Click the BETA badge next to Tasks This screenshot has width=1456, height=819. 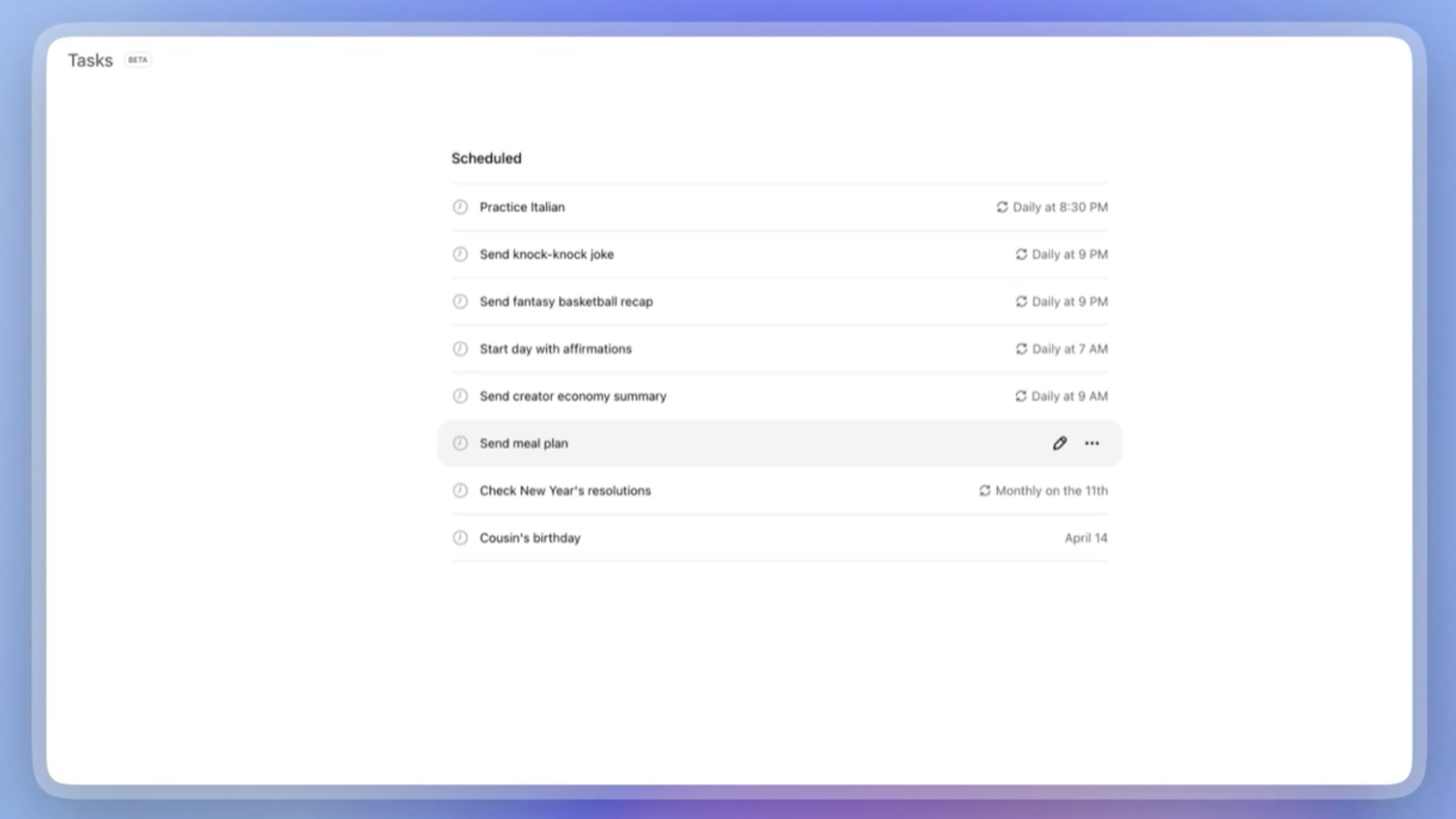(137, 60)
